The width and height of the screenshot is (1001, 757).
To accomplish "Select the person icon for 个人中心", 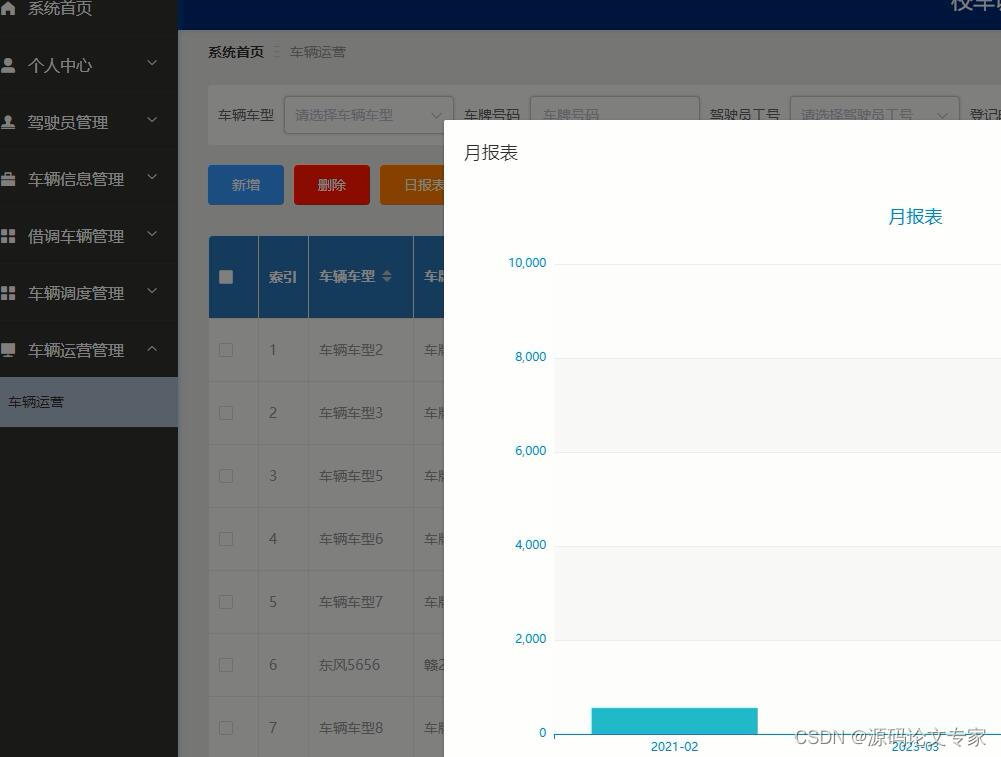I will [10, 64].
